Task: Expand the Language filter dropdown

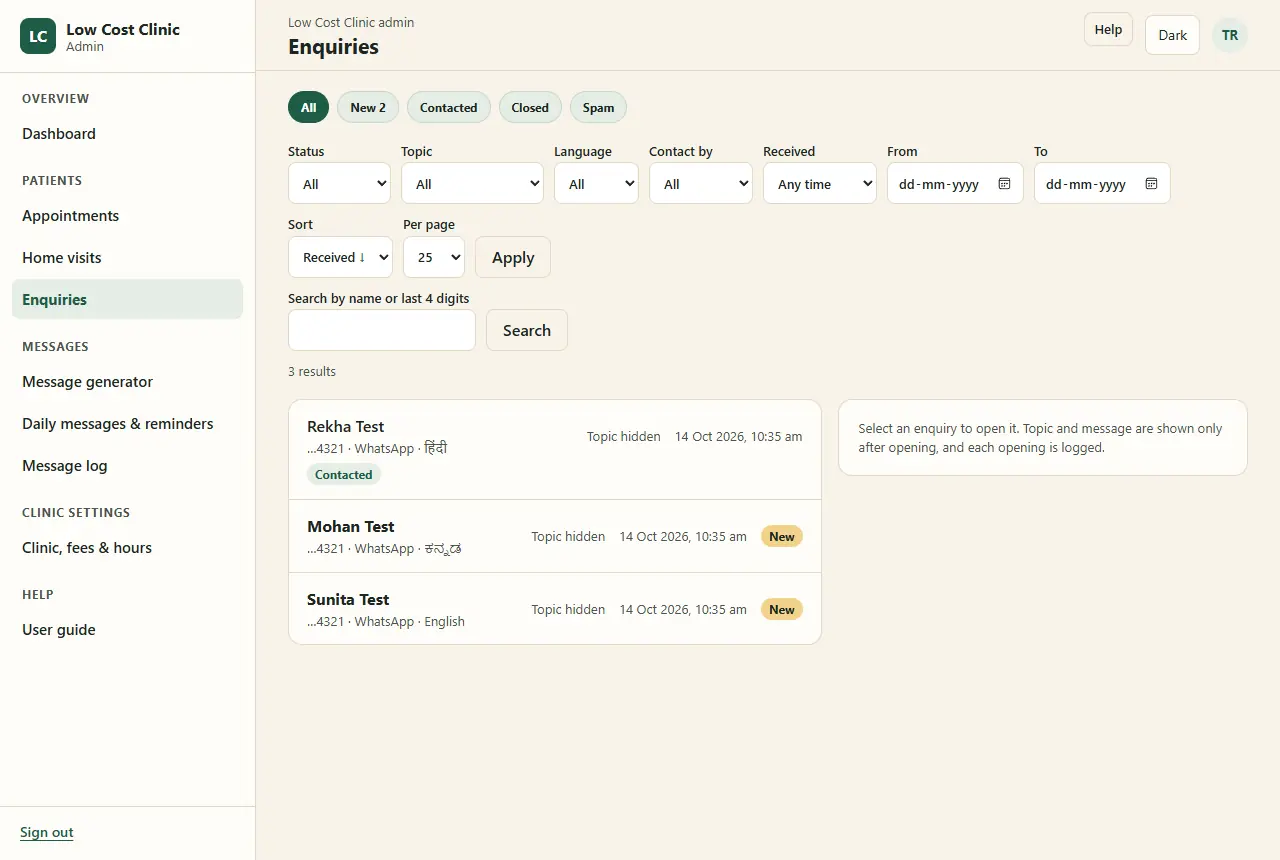Action: coord(596,183)
